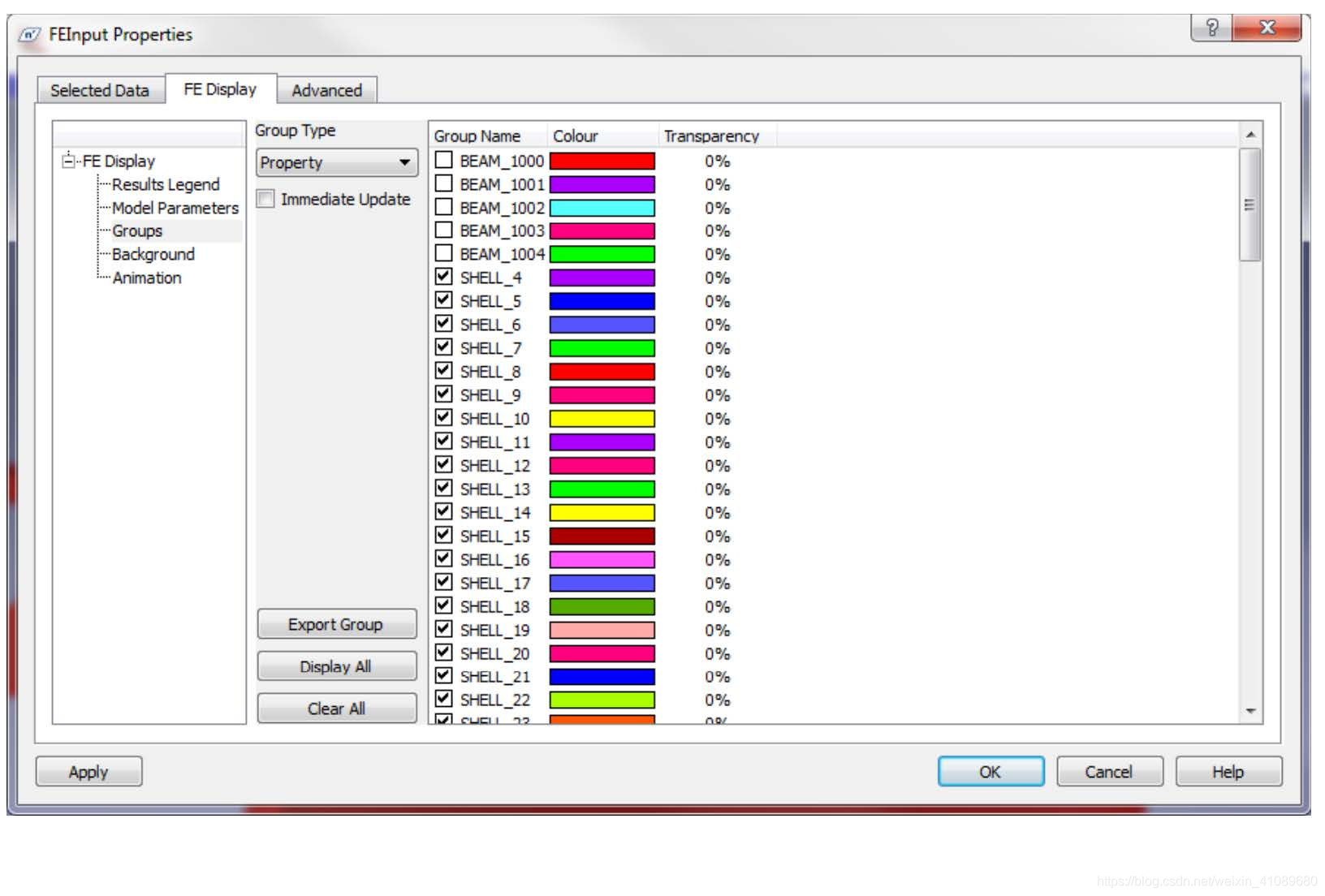
Task: Disable the SHELL_10 group checkbox
Action: click(x=443, y=418)
